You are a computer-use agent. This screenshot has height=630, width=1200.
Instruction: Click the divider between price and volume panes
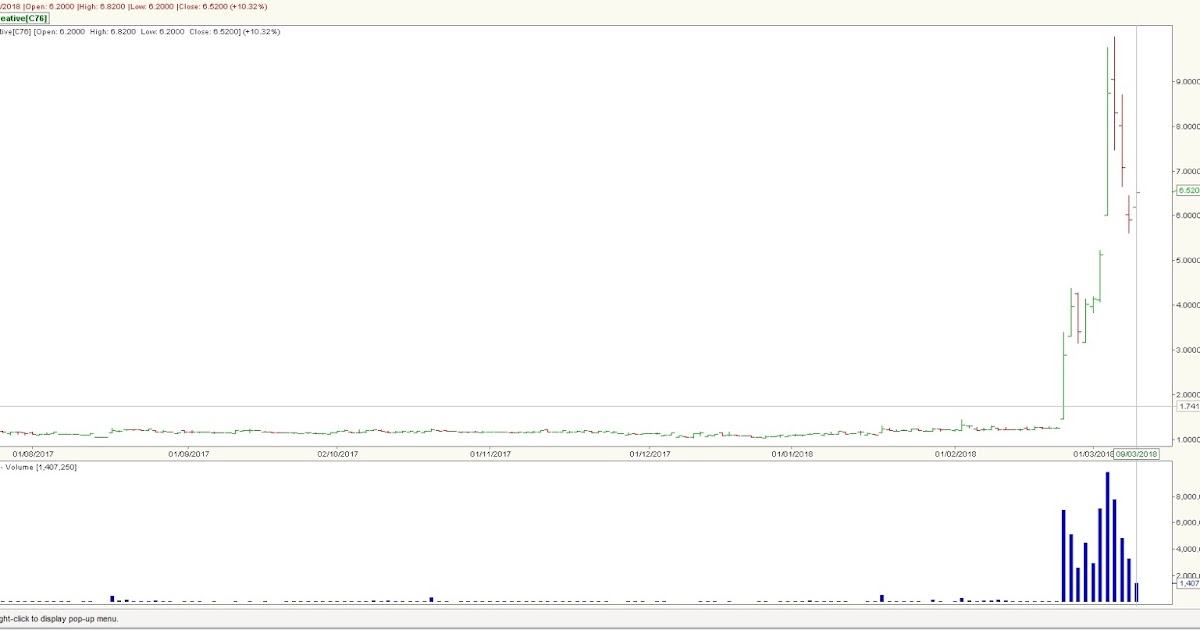600,463
